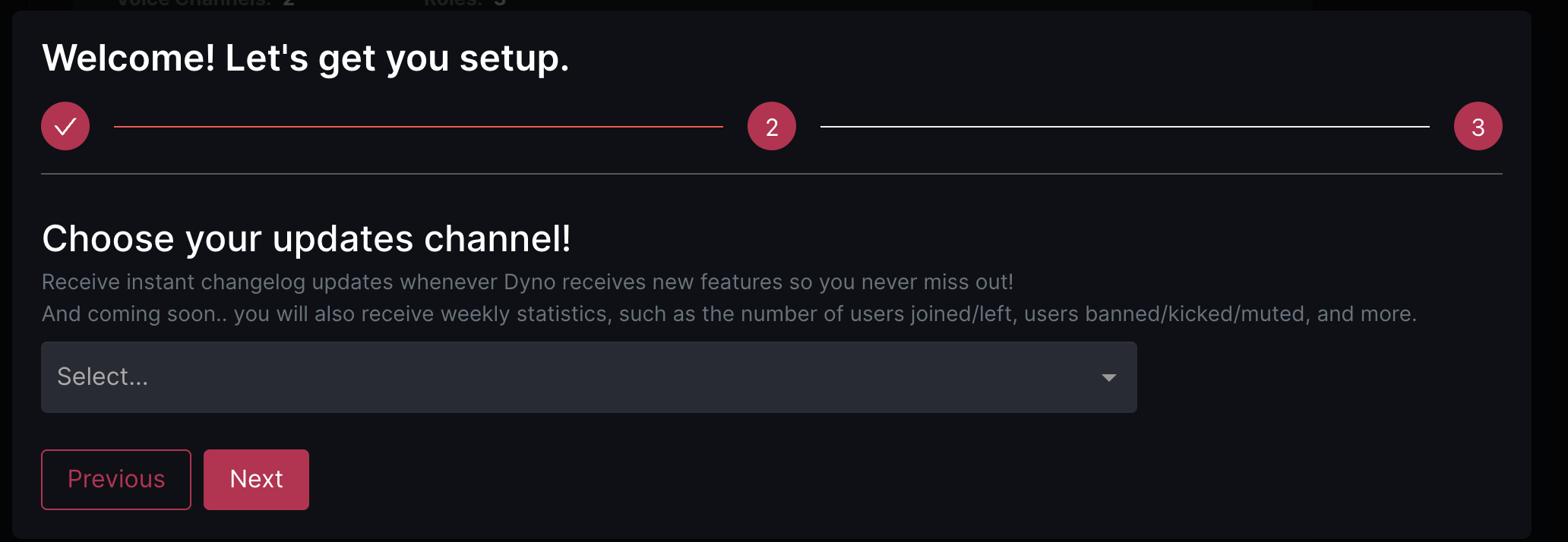Click the 'Welcome! Let's get you setup.' heading

[x=305, y=58]
